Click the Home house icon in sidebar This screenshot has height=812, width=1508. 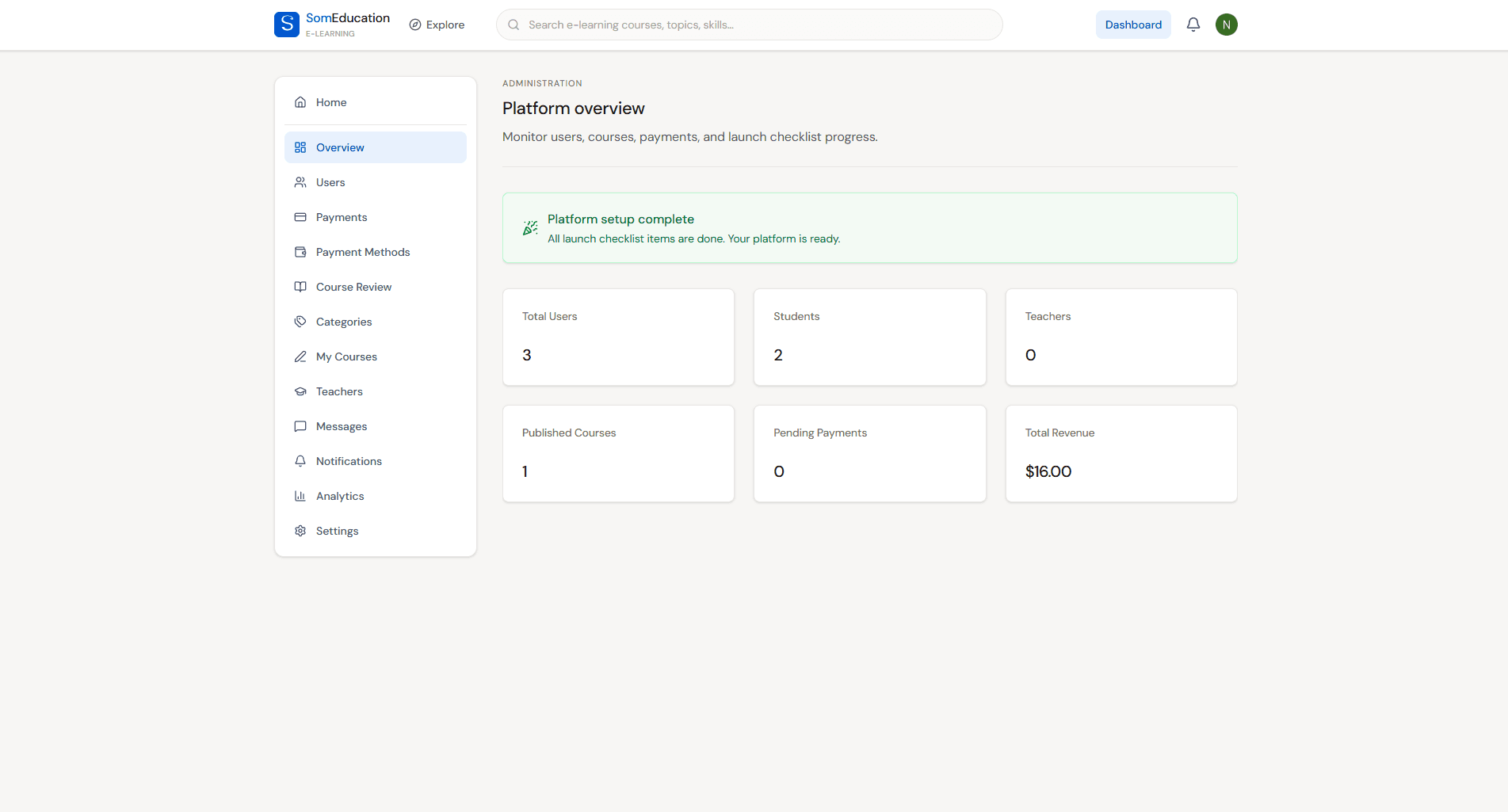coord(300,102)
